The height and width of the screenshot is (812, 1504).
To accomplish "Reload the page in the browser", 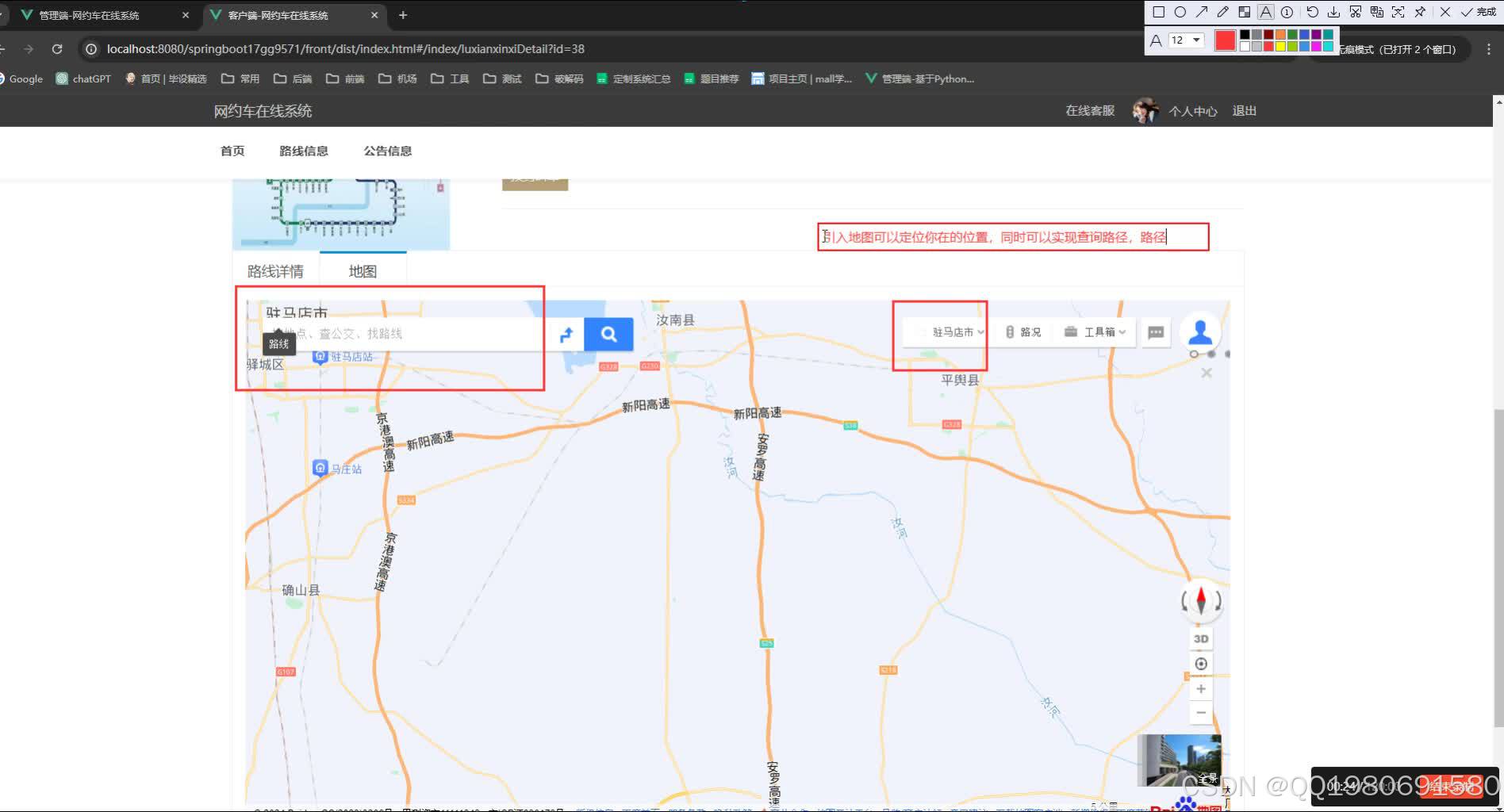I will coord(57,49).
